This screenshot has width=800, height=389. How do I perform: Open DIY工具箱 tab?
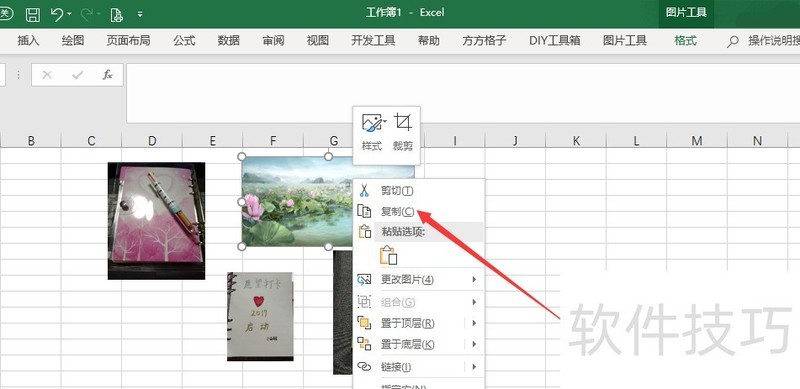555,41
